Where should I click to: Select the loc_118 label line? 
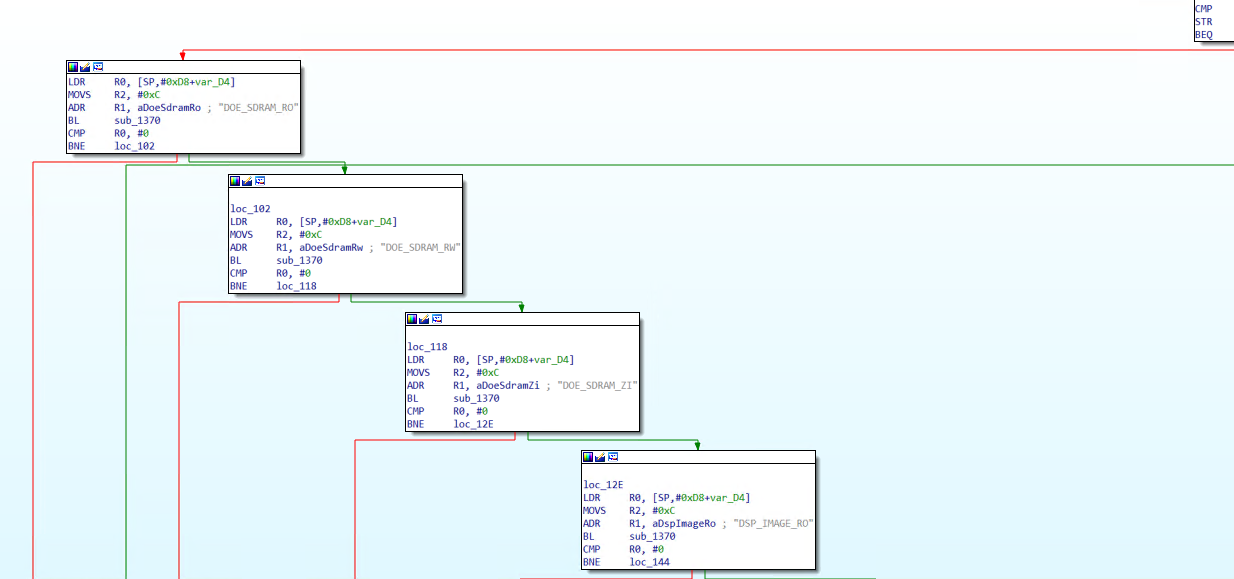[x=427, y=347]
